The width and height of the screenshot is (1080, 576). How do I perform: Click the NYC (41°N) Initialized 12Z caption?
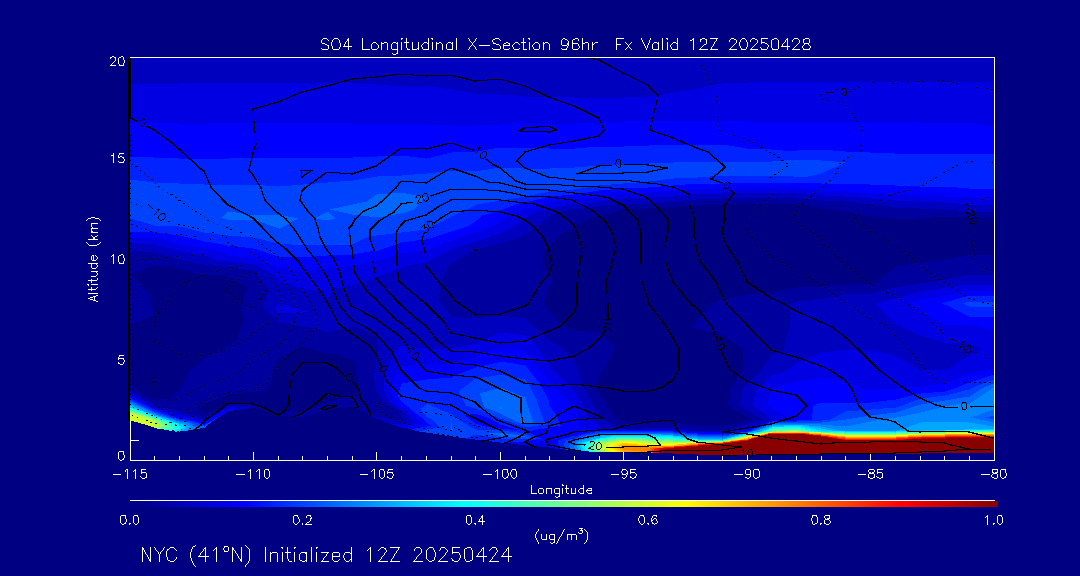(326, 555)
